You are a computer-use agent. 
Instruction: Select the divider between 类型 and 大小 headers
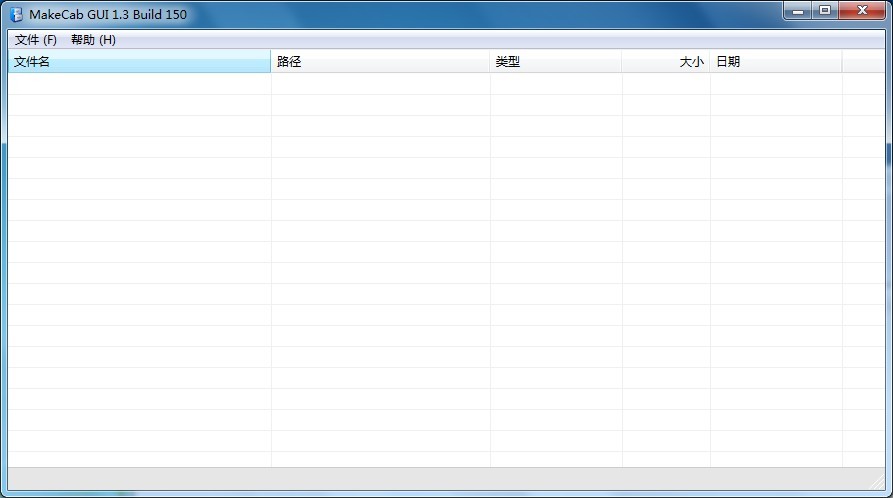pyautogui.click(x=622, y=62)
